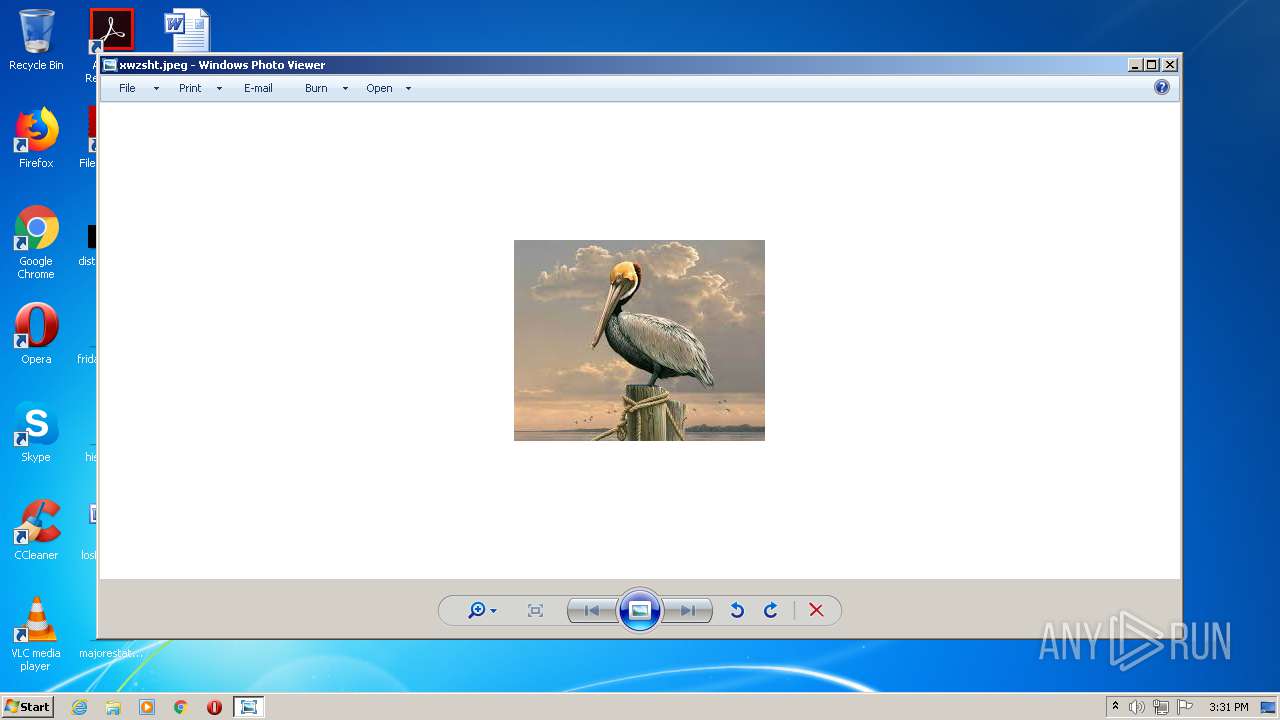Select the Opera desktop icon
The height and width of the screenshot is (720, 1280).
[36, 334]
